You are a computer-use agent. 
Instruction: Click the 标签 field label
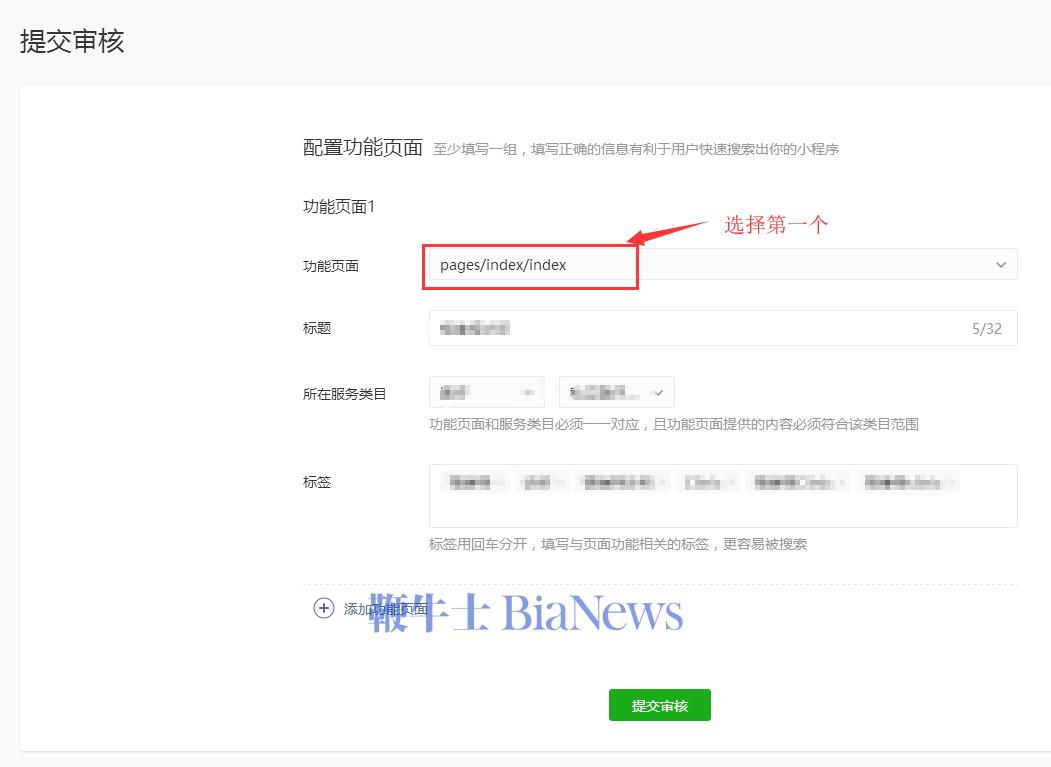(317, 481)
